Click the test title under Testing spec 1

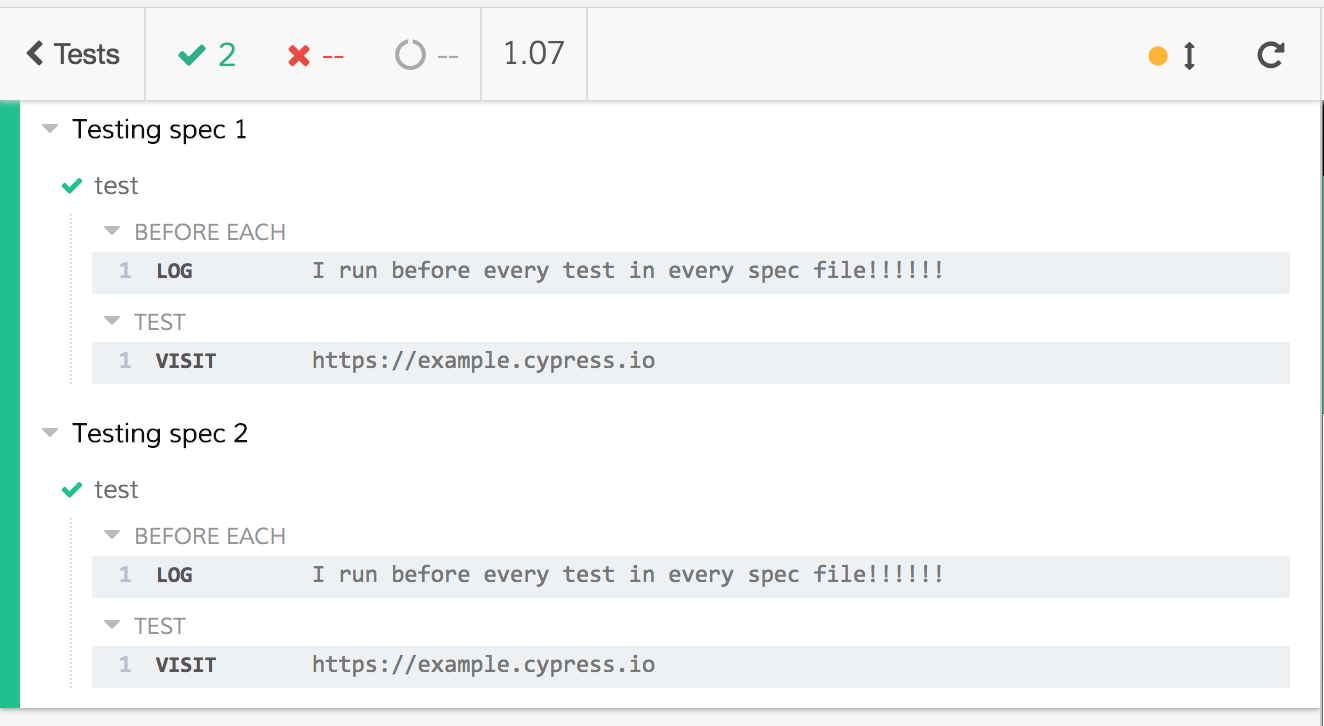117,185
